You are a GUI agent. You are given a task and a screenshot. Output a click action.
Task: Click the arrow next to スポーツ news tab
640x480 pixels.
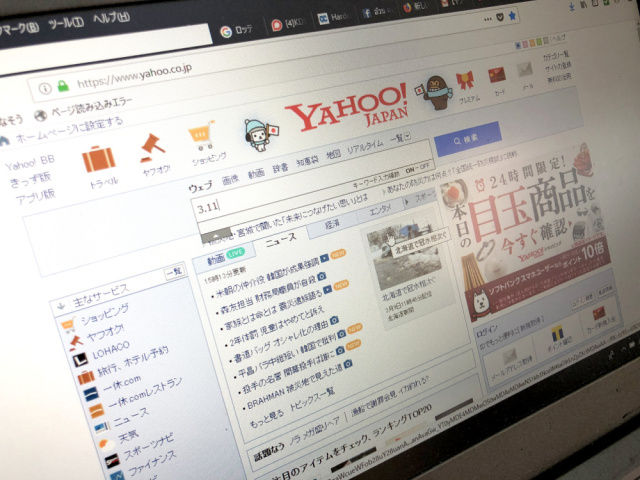click(x=407, y=202)
